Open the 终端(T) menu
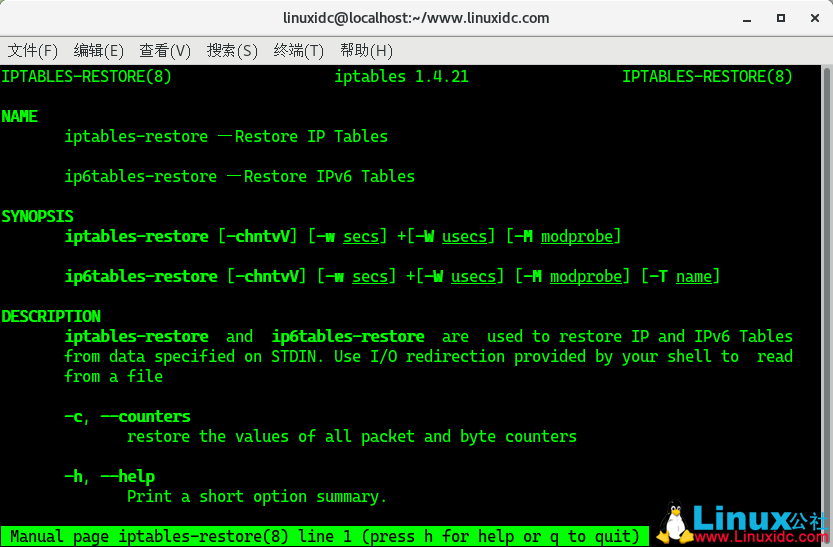This screenshot has width=833, height=547. click(299, 51)
